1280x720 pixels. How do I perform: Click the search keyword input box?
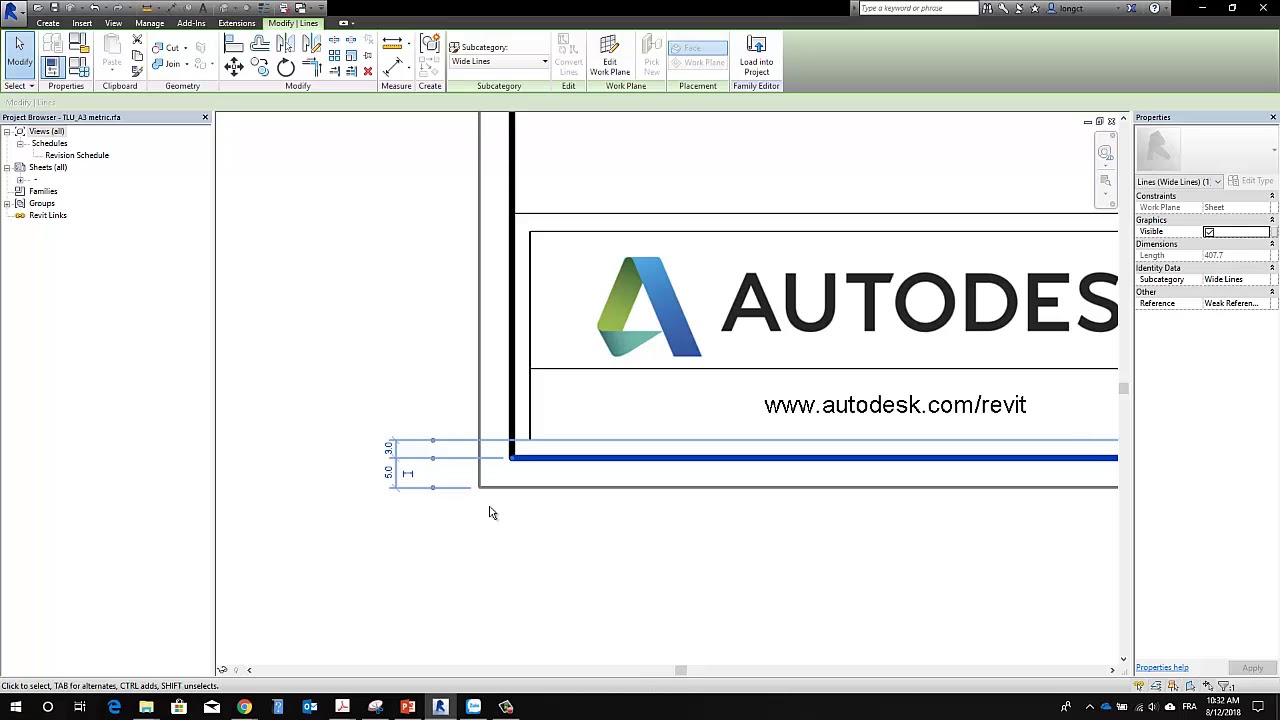tap(918, 8)
